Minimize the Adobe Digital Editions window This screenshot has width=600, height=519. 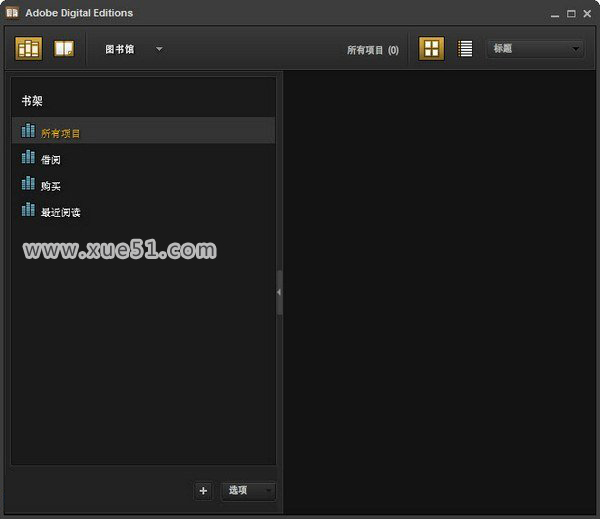(555, 14)
